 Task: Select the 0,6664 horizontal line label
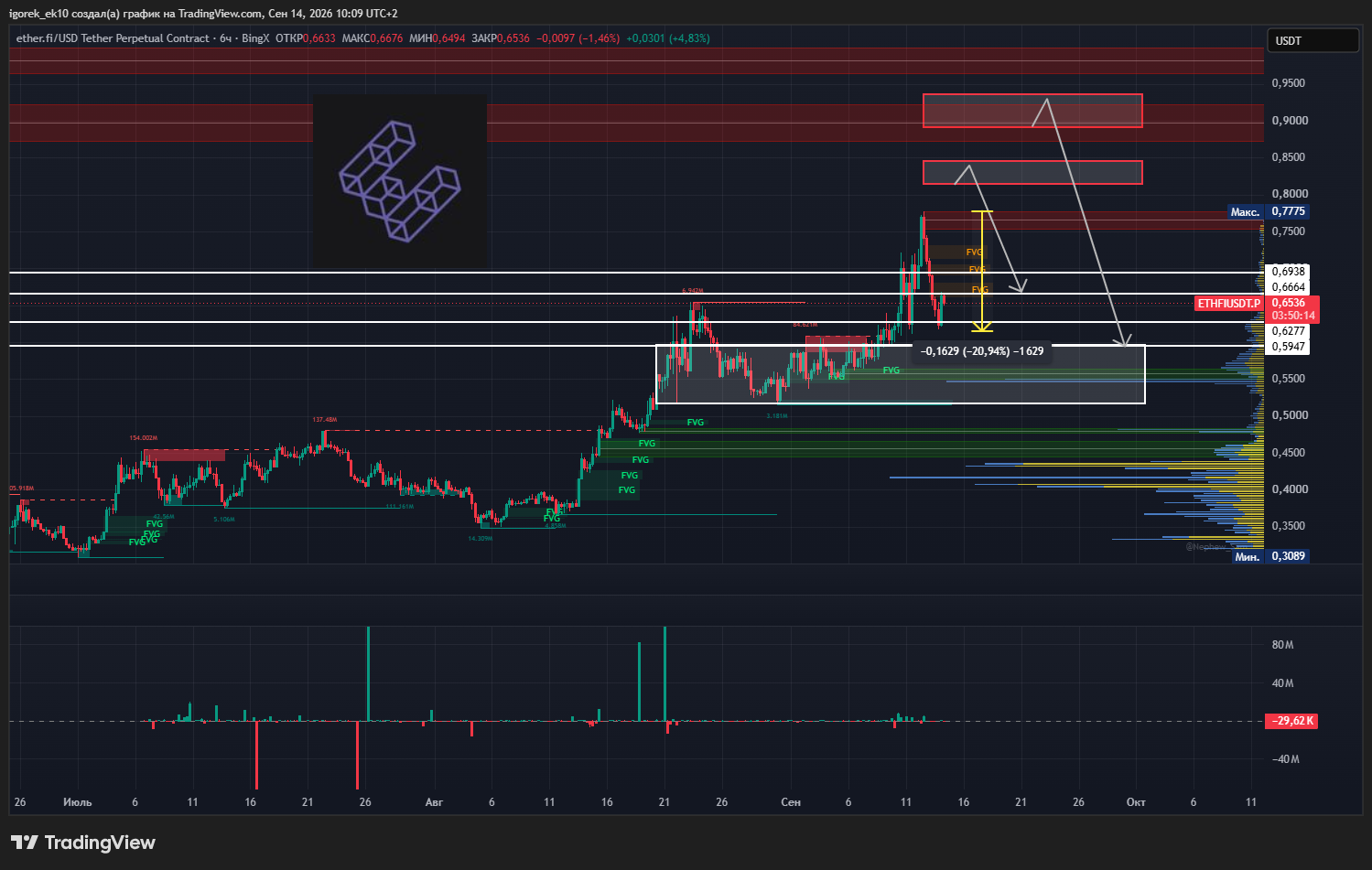1288,287
